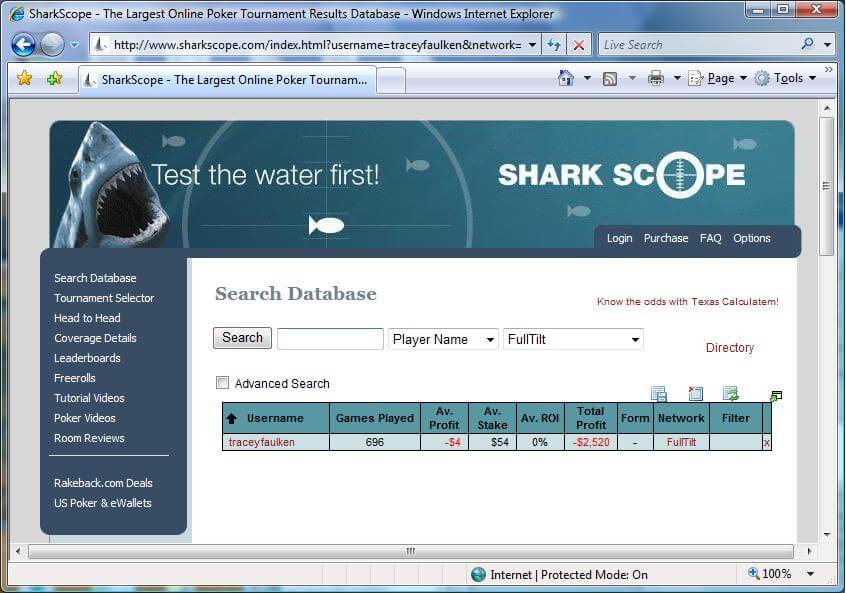Remove traceyfaulken row with the red x

tap(767, 442)
